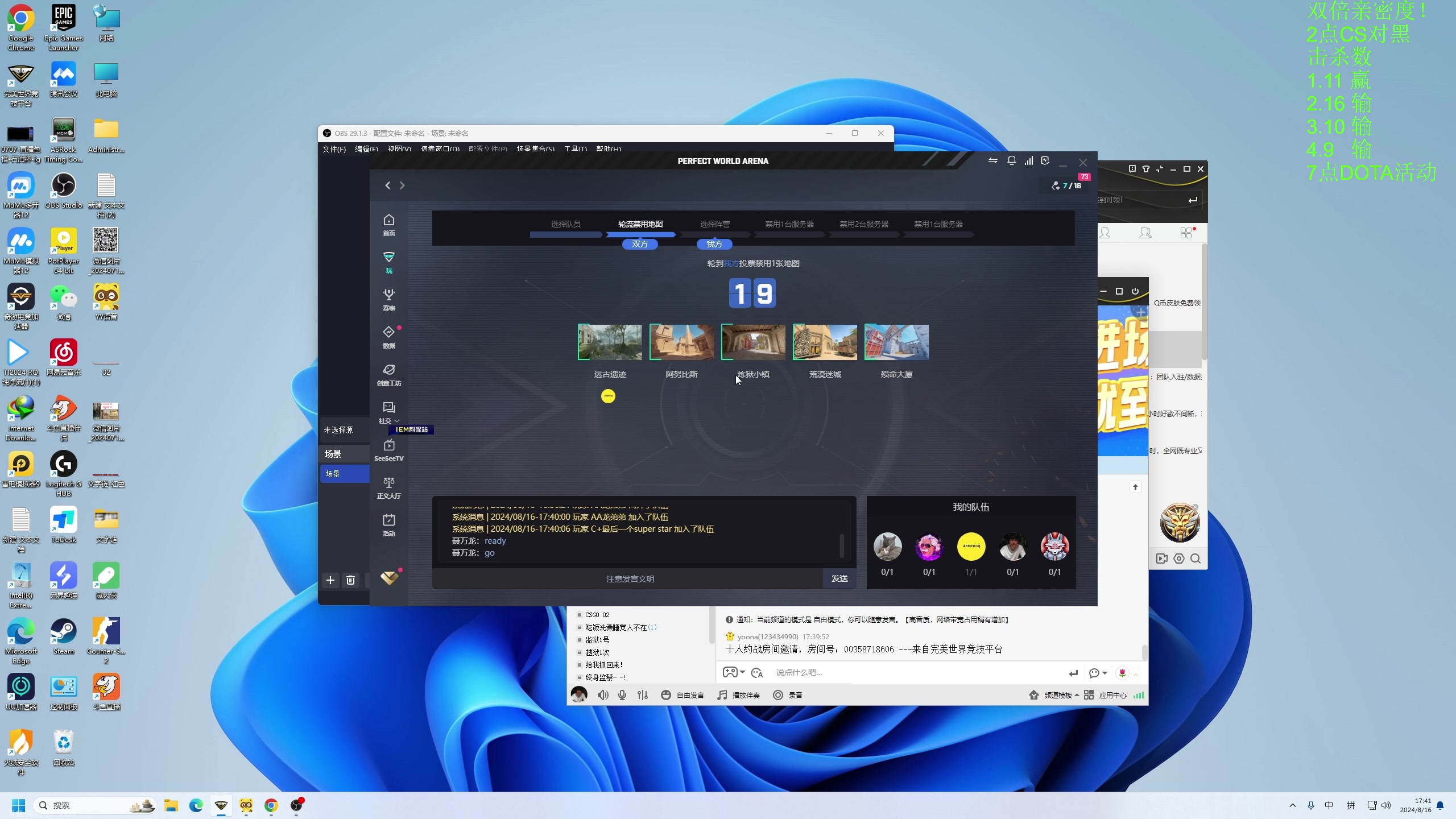Select the 场景 item in OBS scenes list
1456x819 pixels.
[x=345, y=474]
